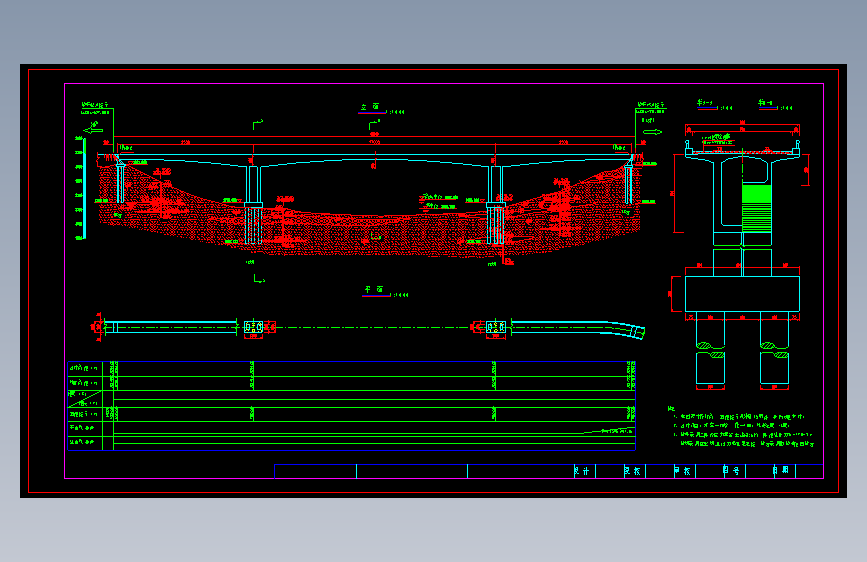Click the right-pointing direction arrow above elevation
867x562 pixels.
click(x=652, y=132)
